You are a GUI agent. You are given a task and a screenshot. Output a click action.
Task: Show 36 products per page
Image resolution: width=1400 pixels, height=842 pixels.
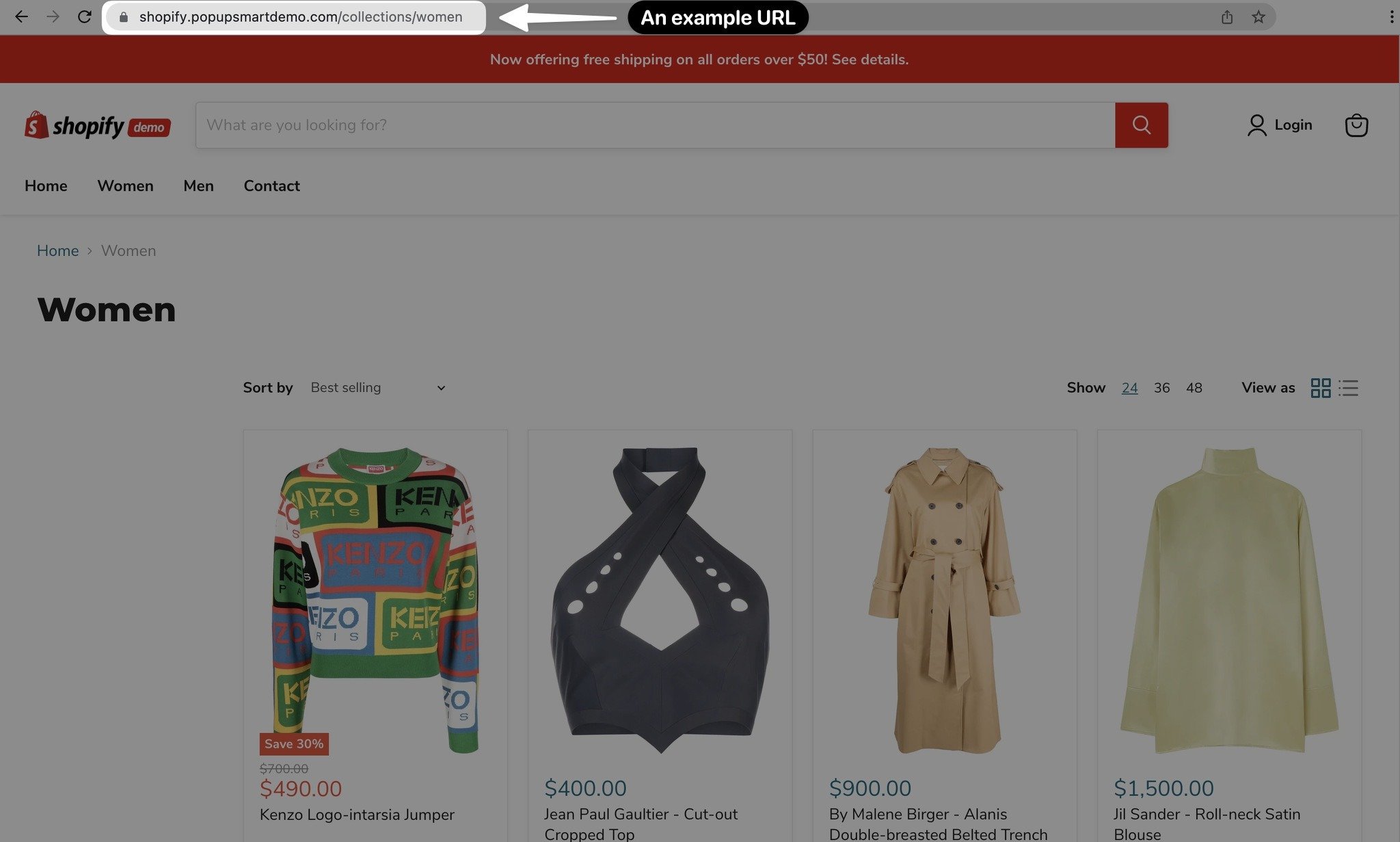pos(1161,388)
